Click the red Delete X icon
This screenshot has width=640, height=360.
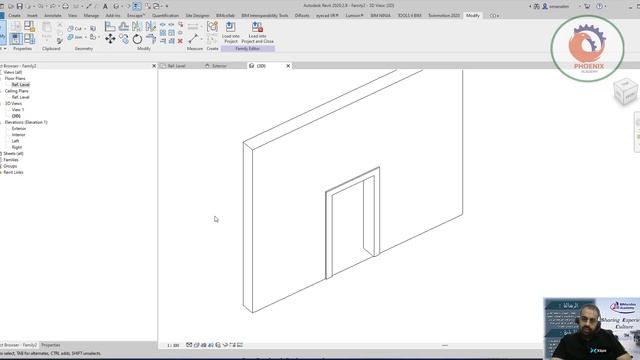[x=180, y=41]
